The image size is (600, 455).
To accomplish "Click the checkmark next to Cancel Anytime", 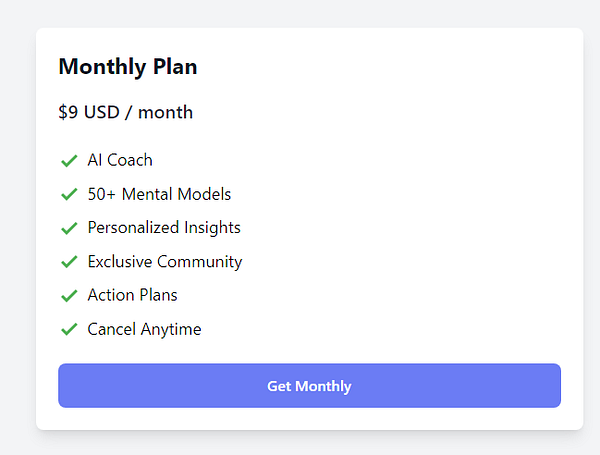I will [x=69, y=329].
